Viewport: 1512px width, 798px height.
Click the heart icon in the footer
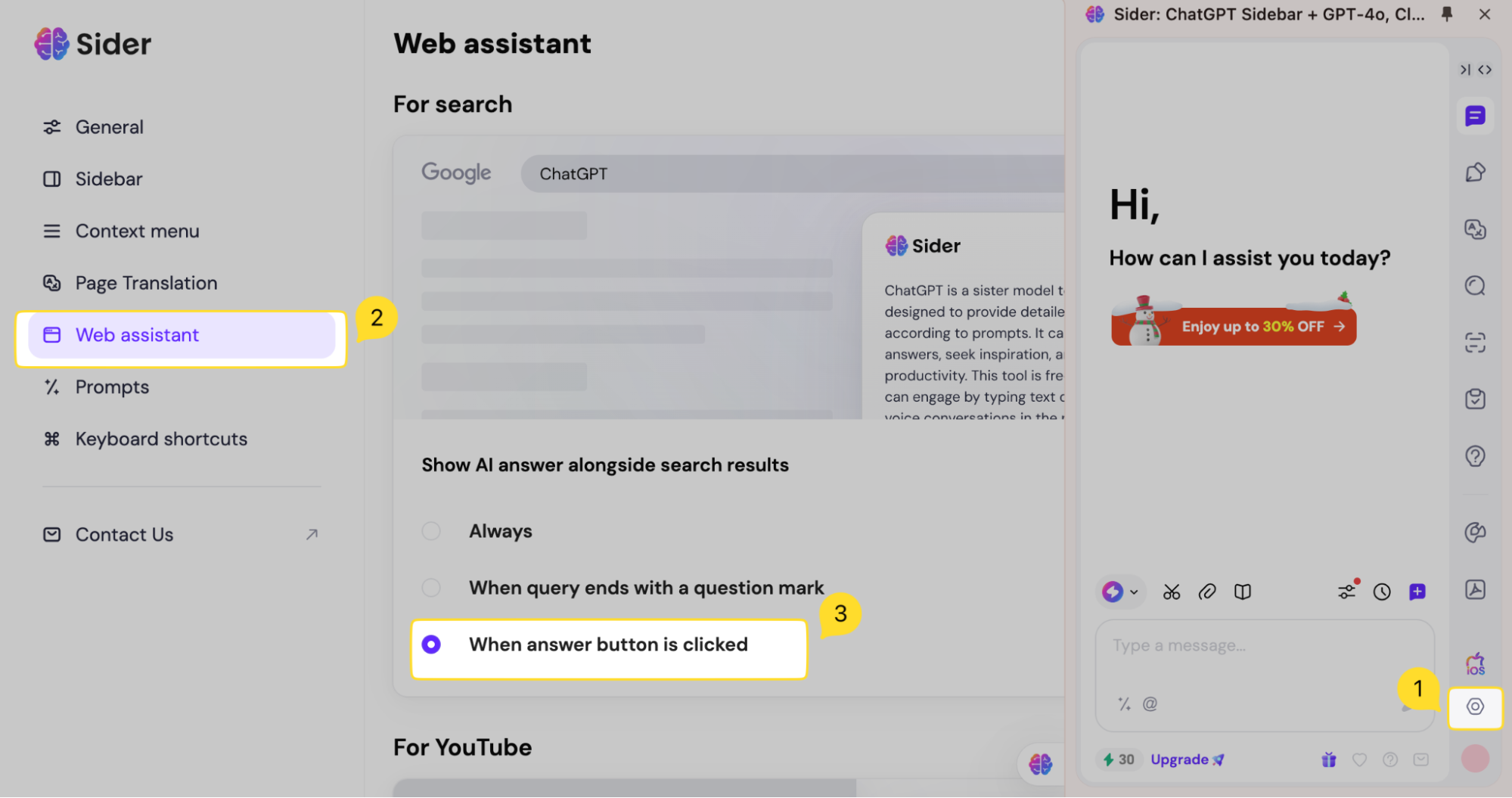1359,759
